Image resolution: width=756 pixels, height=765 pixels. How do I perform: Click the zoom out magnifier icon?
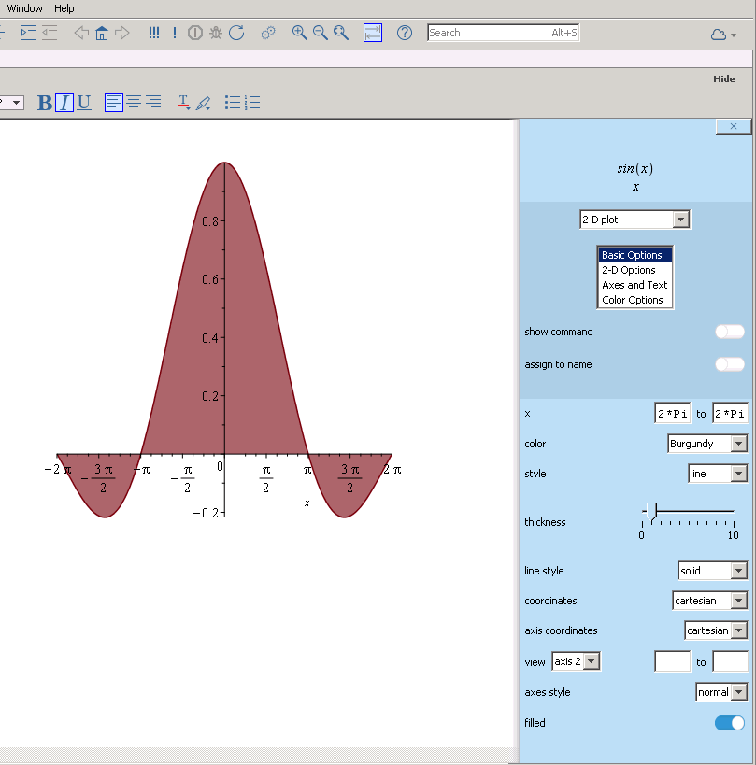click(x=320, y=33)
